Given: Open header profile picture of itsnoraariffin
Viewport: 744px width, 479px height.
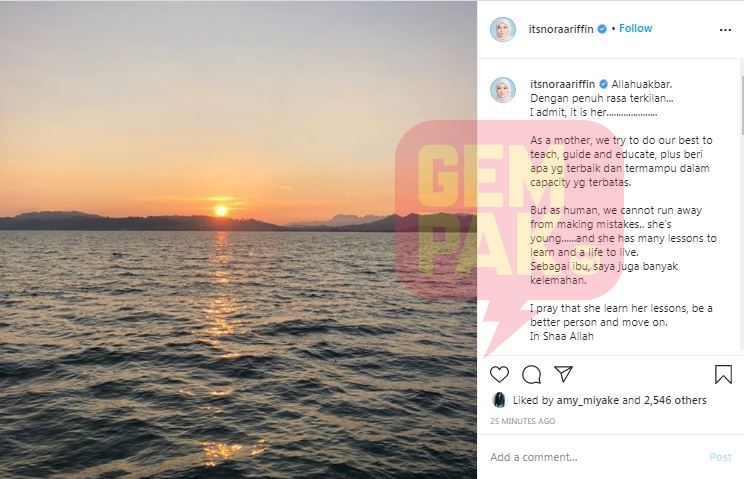Looking at the screenshot, I should click(502, 29).
